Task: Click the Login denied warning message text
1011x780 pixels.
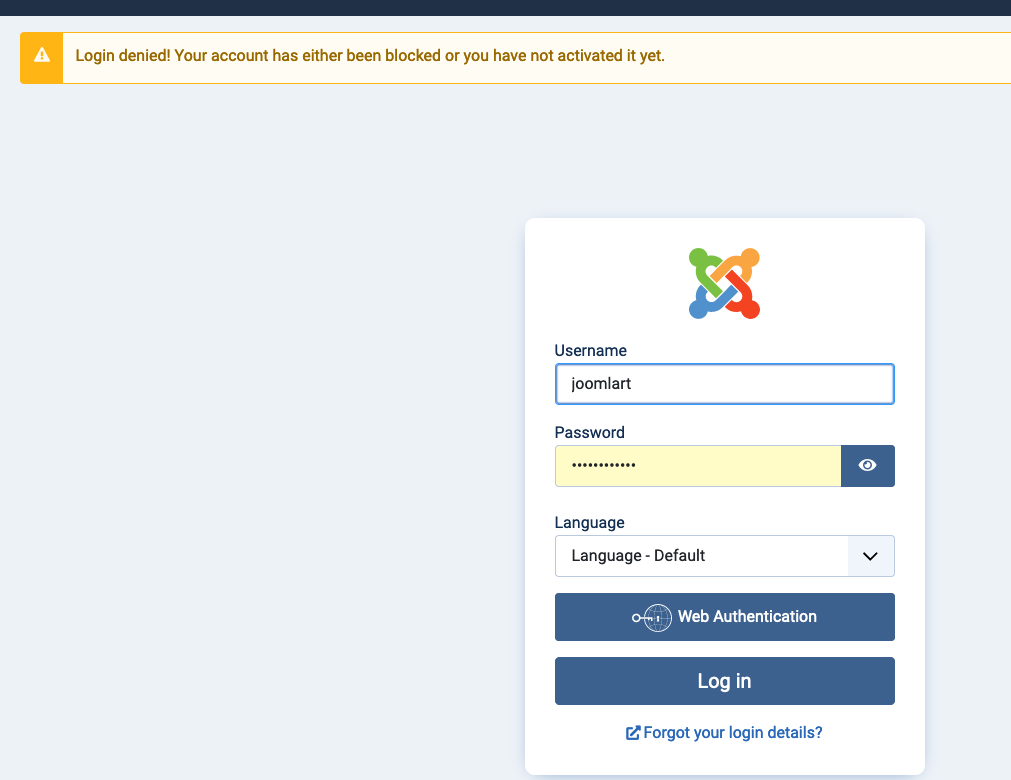Action: click(369, 55)
